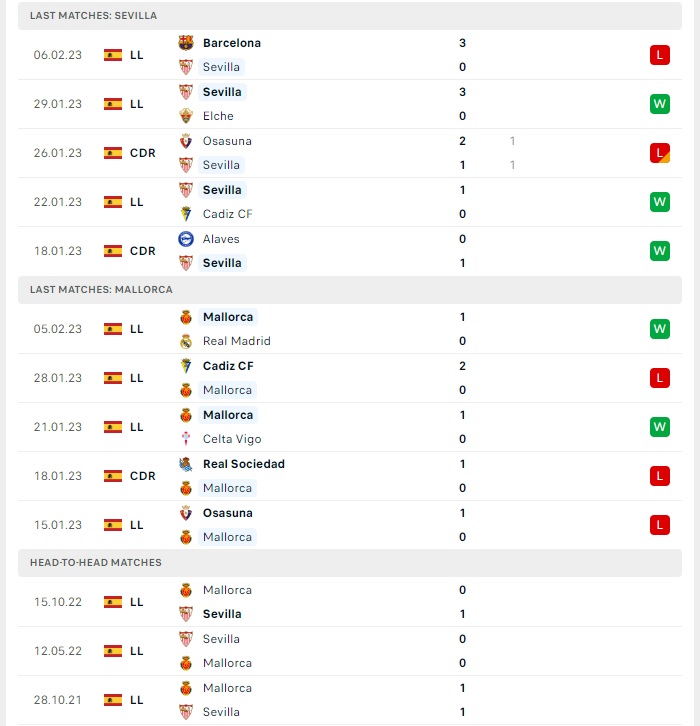Click the Spain flag on the 26.01.23 row
Image resolution: width=700 pixels, height=726 pixels.
point(113,153)
